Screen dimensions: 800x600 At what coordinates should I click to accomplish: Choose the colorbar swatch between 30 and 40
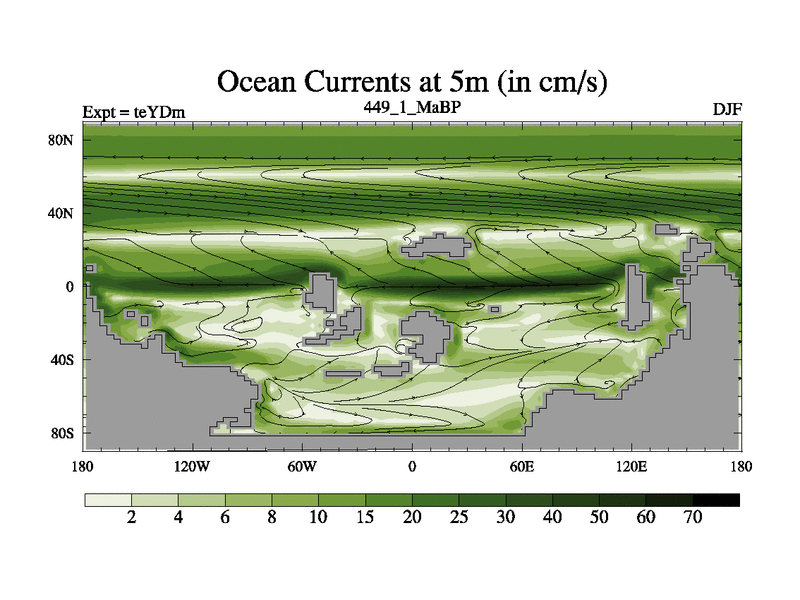tap(529, 499)
